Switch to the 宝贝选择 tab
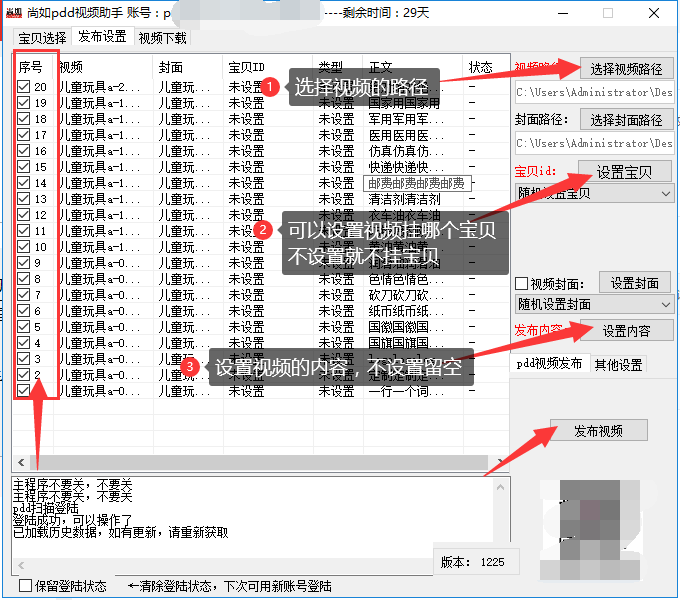This screenshot has height=600, width=680. [x=42, y=37]
